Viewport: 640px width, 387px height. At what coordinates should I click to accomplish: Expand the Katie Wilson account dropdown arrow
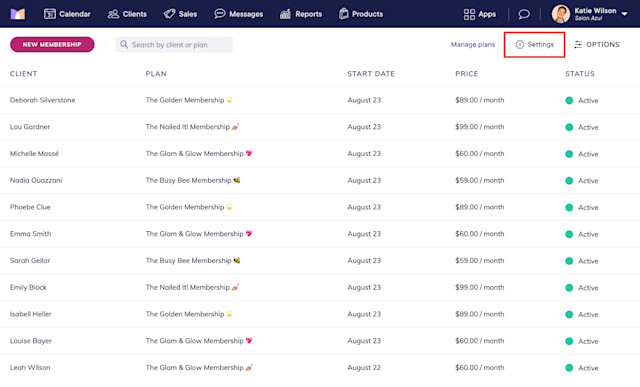(624, 14)
